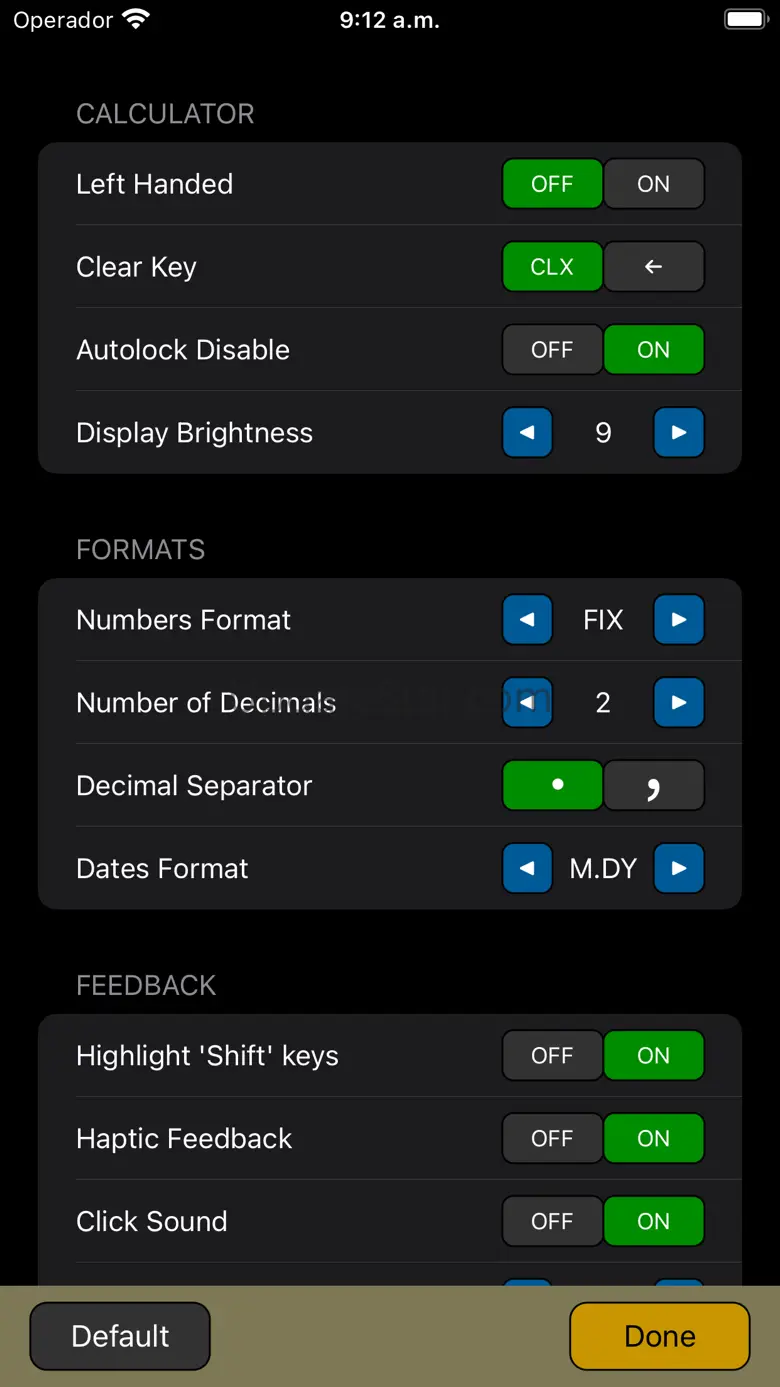Decrease the Number of Decimals
This screenshot has height=1387, width=780.
coord(527,703)
